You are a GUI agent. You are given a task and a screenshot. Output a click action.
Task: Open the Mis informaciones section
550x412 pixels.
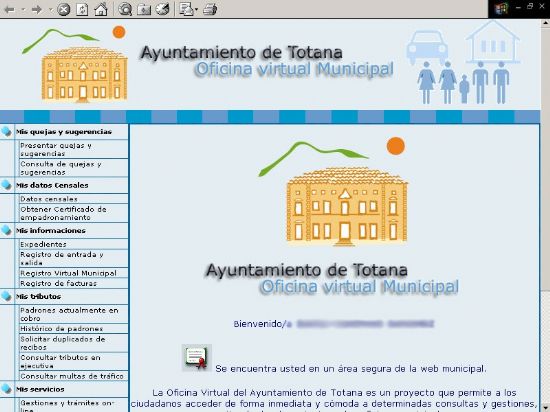[51, 231]
